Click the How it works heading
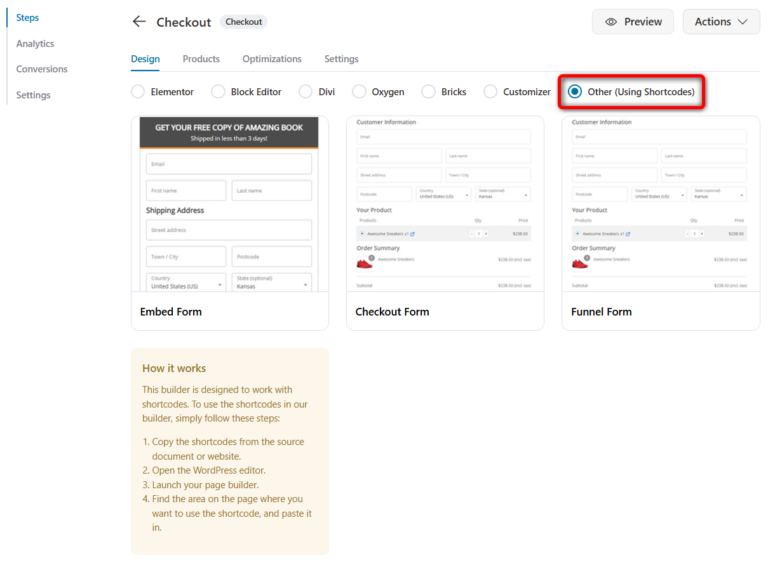Image resolution: width=768 pixels, height=565 pixels. (174, 368)
